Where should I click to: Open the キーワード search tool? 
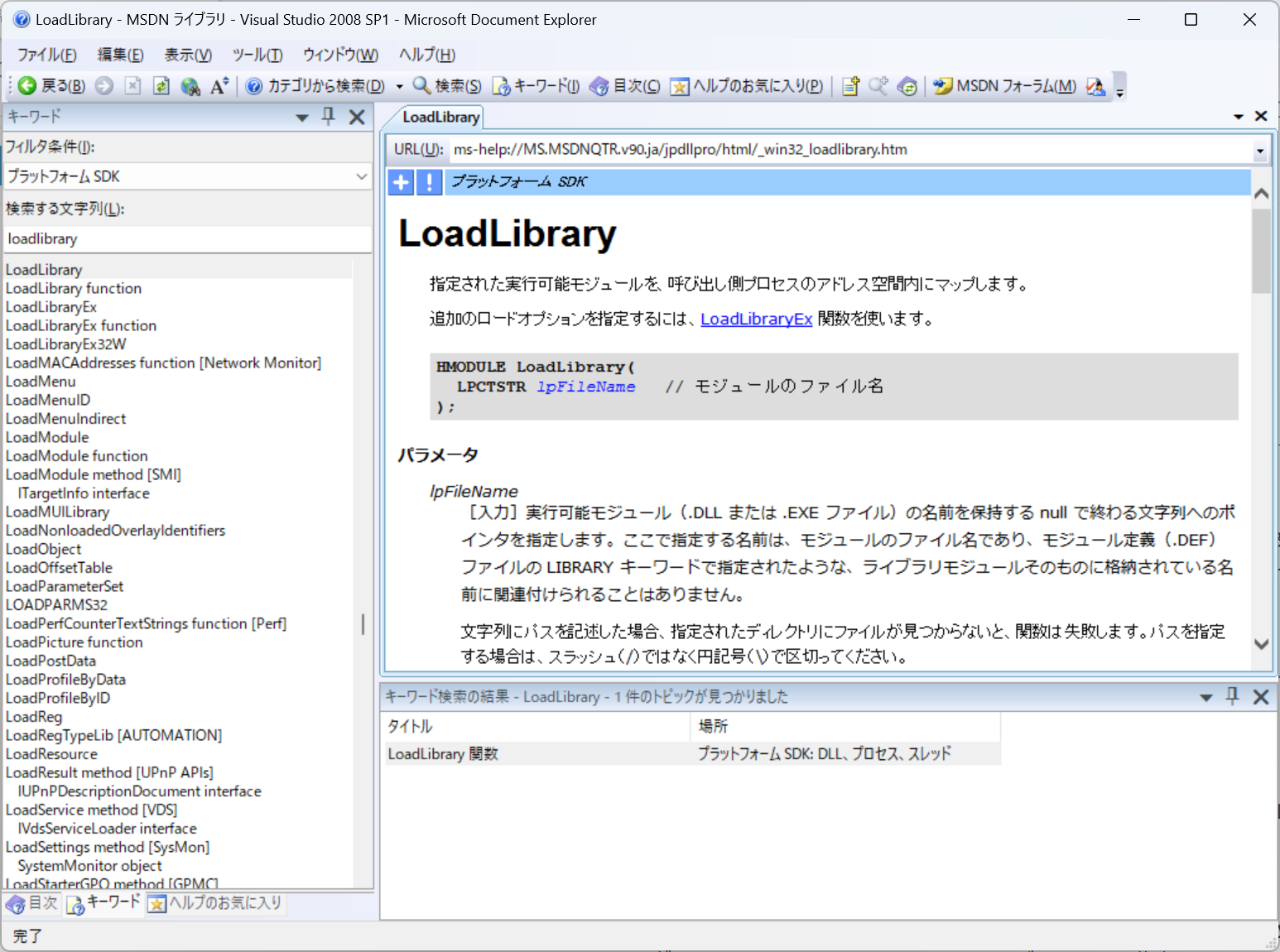536,85
